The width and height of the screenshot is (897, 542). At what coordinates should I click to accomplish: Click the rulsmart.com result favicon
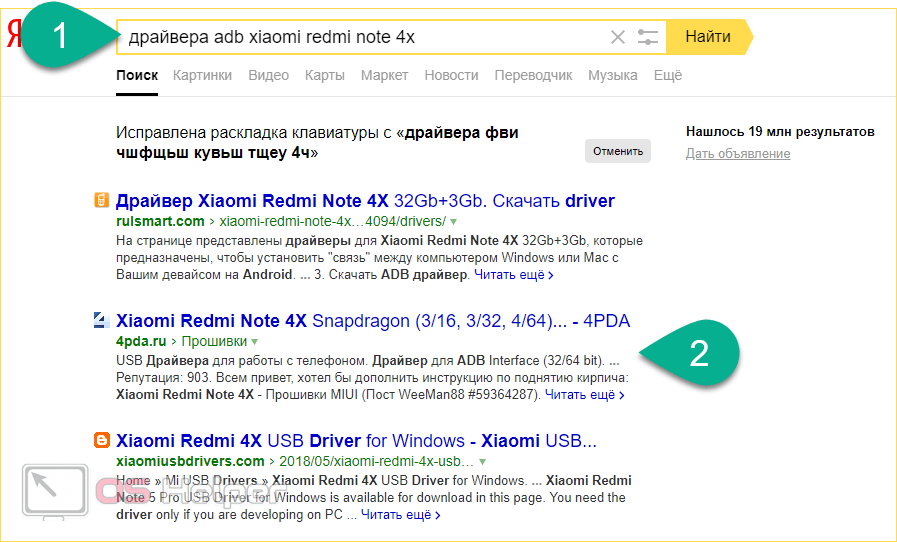tap(101, 201)
